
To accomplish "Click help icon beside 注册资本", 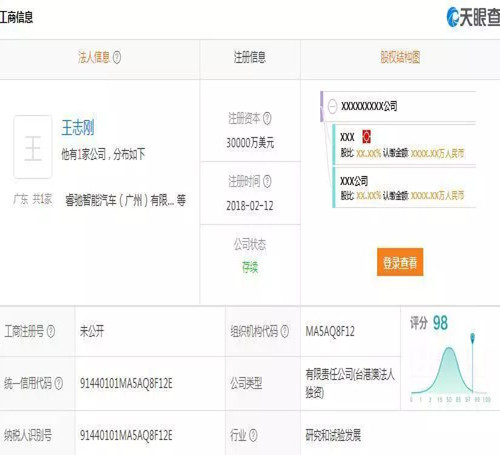I will pos(267,118).
